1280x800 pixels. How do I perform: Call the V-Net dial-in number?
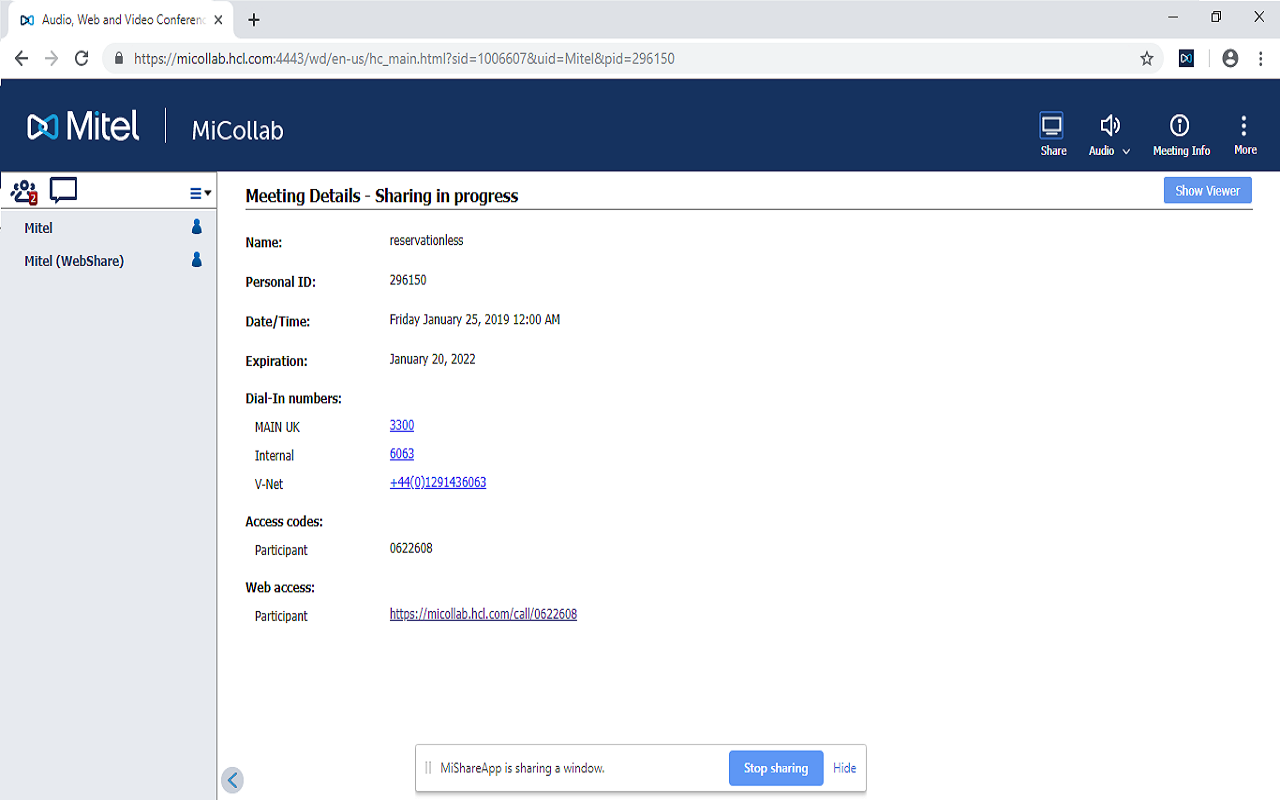[438, 482]
